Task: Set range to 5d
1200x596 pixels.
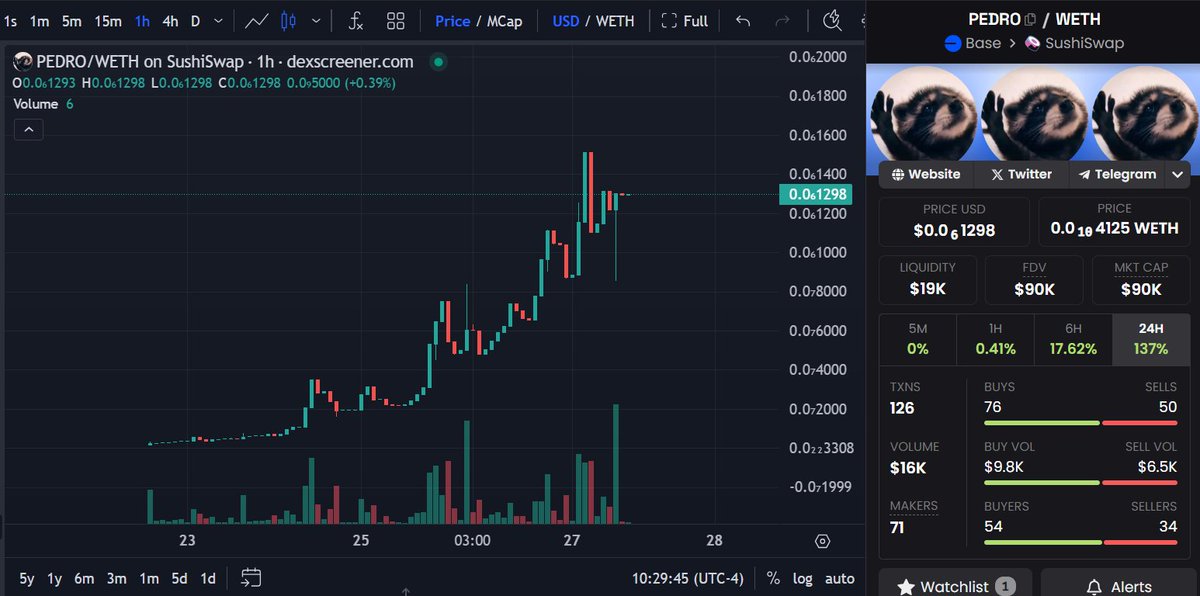Action: [179, 578]
